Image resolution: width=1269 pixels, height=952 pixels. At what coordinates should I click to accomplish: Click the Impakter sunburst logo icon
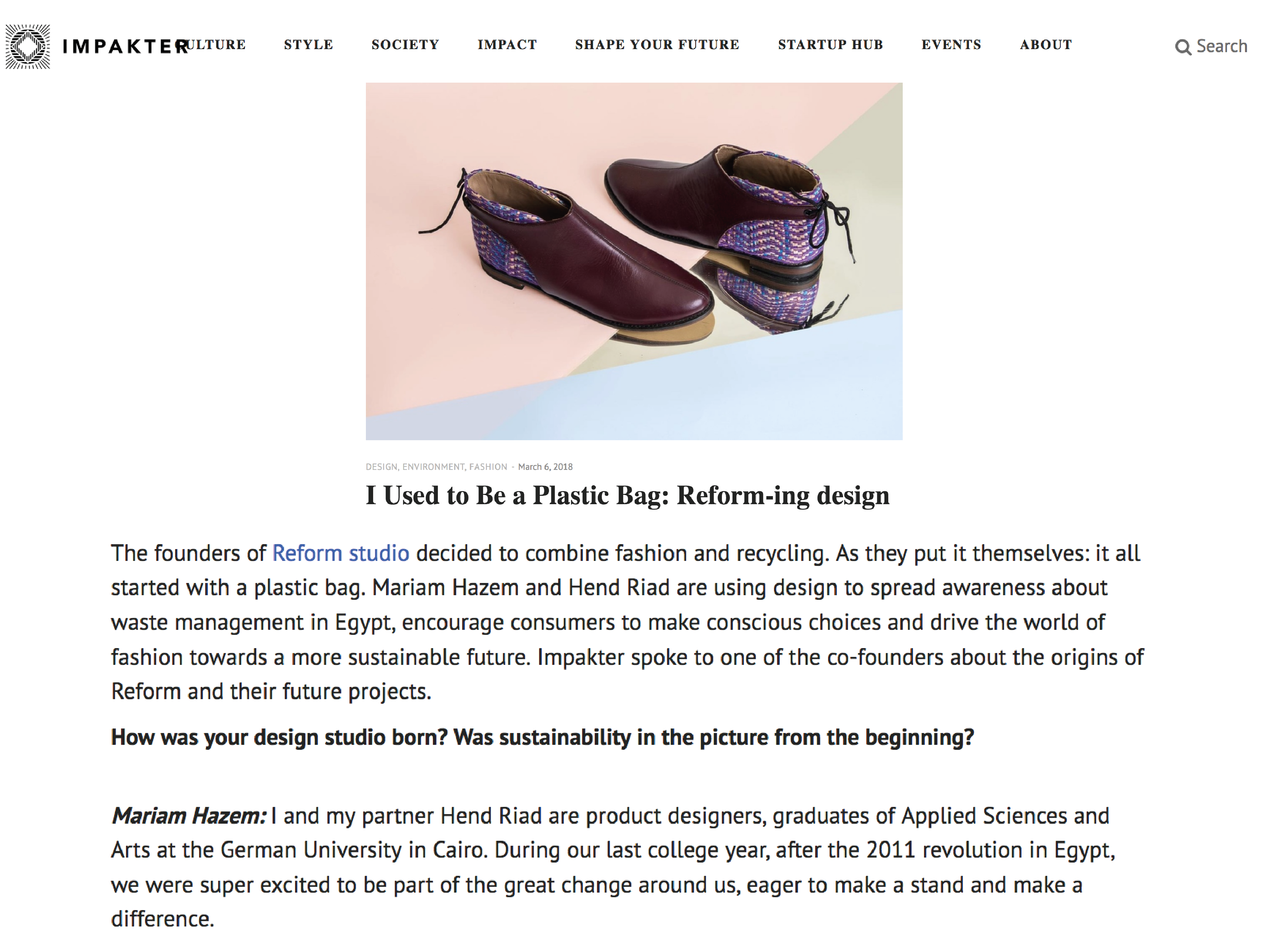click(27, 46)
